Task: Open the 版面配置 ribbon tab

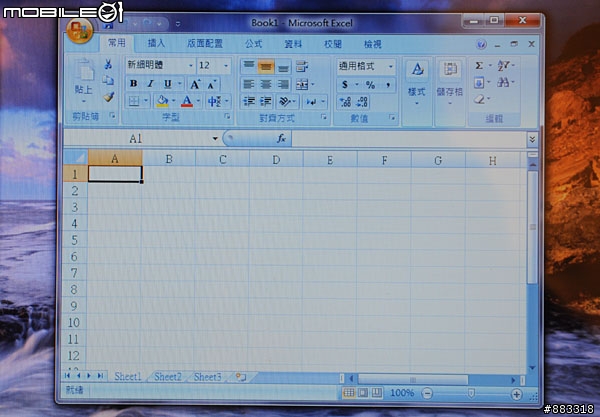Action: (205, 44)
